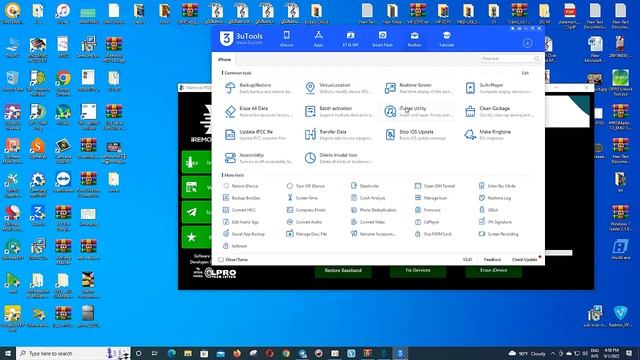Open the Screen Time tool
This screenshot has width=640, height=360.
pos(302,198)
